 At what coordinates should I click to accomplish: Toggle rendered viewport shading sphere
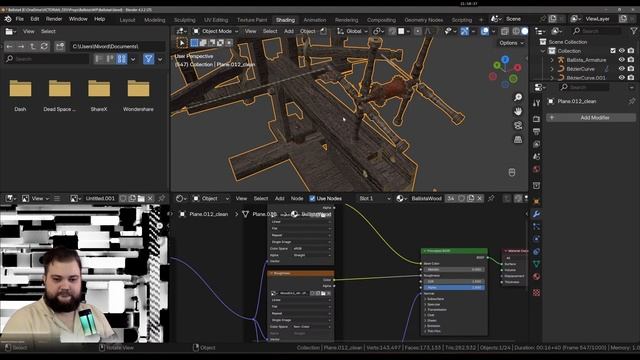pyautogui.click(x=525, y=31)
